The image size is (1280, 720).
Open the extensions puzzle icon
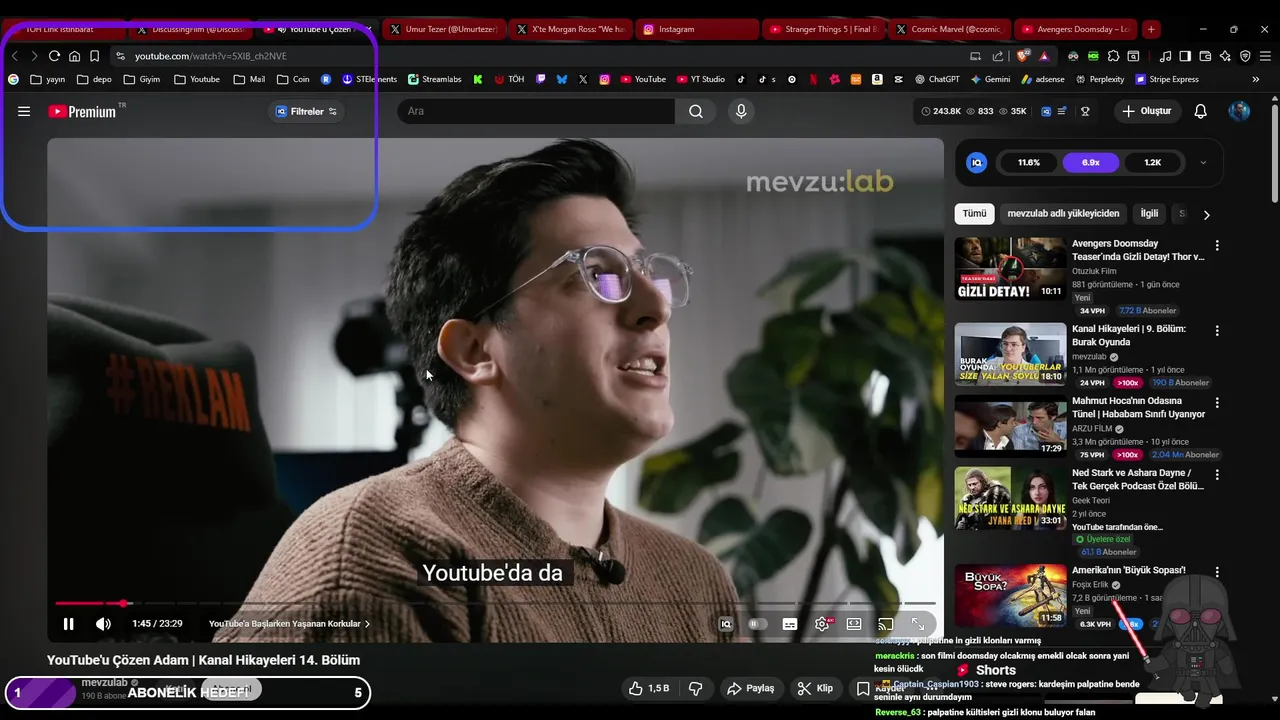1113,56
